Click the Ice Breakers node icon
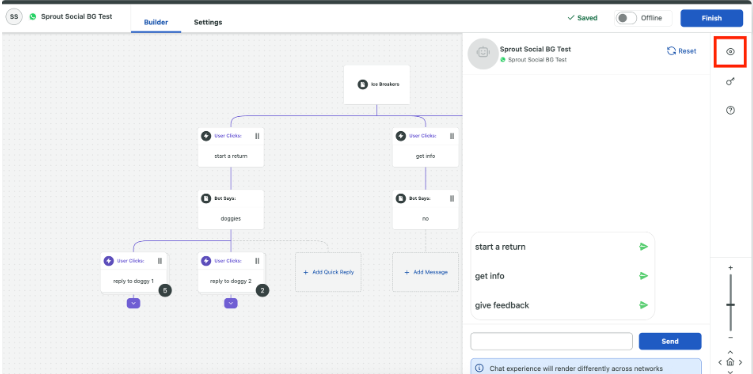 [x=362, y=84]
